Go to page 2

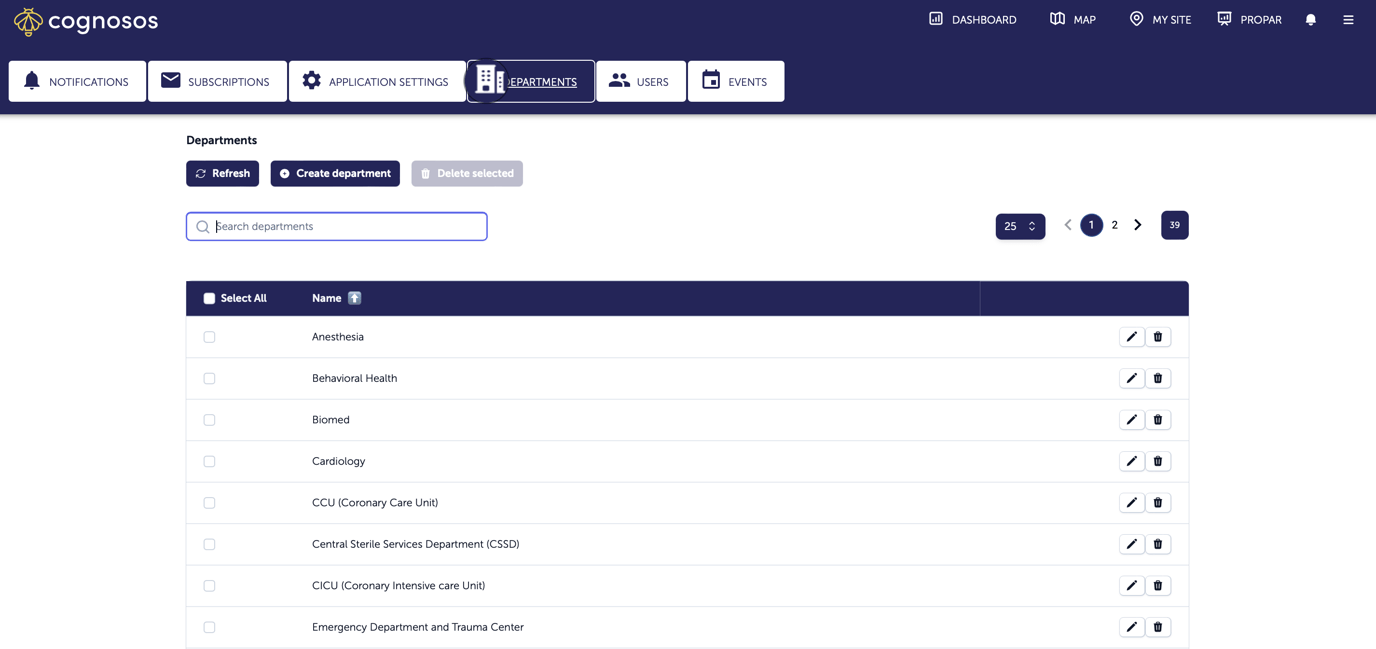(x=1114, y=225)
